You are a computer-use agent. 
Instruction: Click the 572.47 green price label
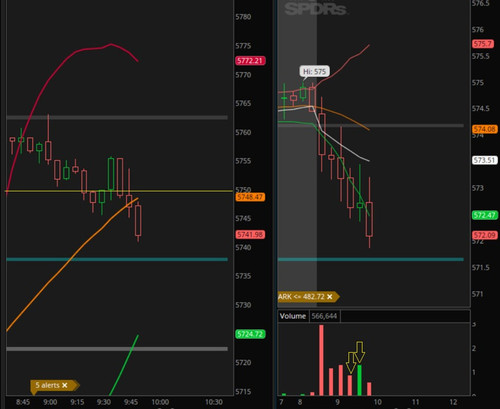coord(485,215)
